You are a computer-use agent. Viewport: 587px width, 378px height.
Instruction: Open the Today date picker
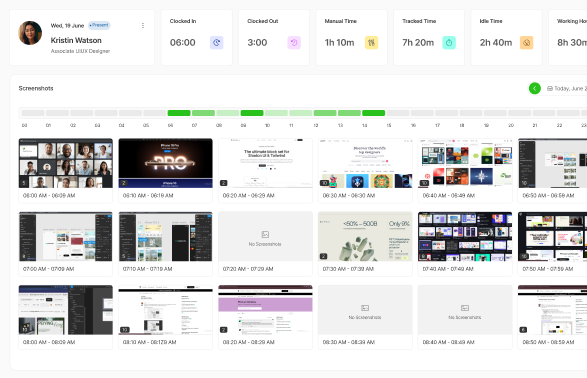(567, 88)
